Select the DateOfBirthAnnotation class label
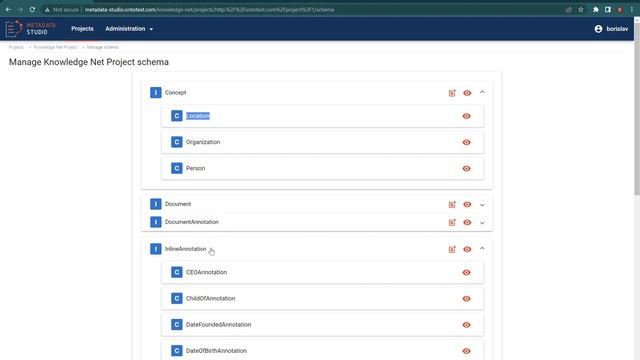This screenshot has width=640, height=360. tap(216, 351)
